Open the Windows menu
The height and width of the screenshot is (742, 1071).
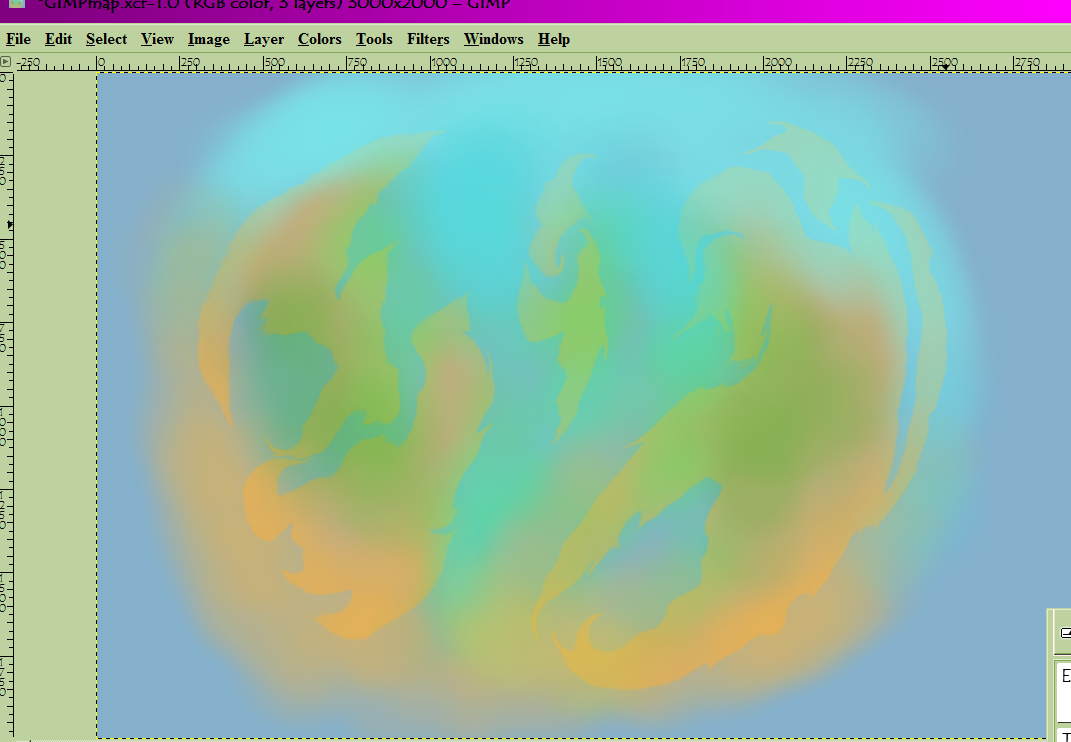coord(493,40)
